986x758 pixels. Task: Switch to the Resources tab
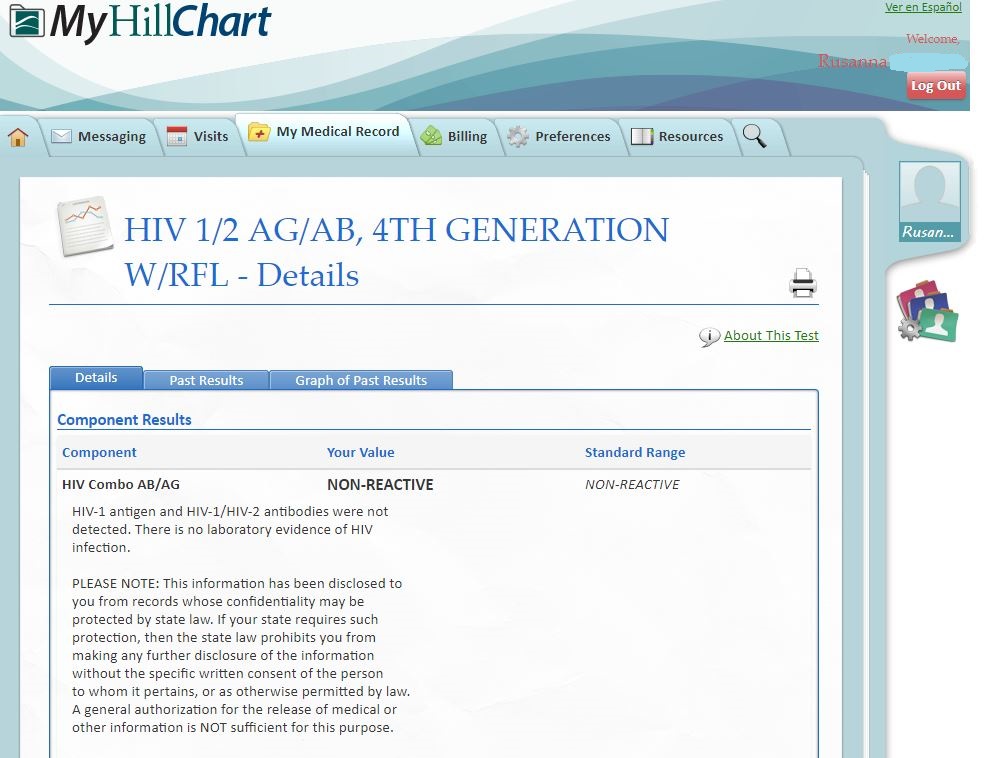pos(677,137)
